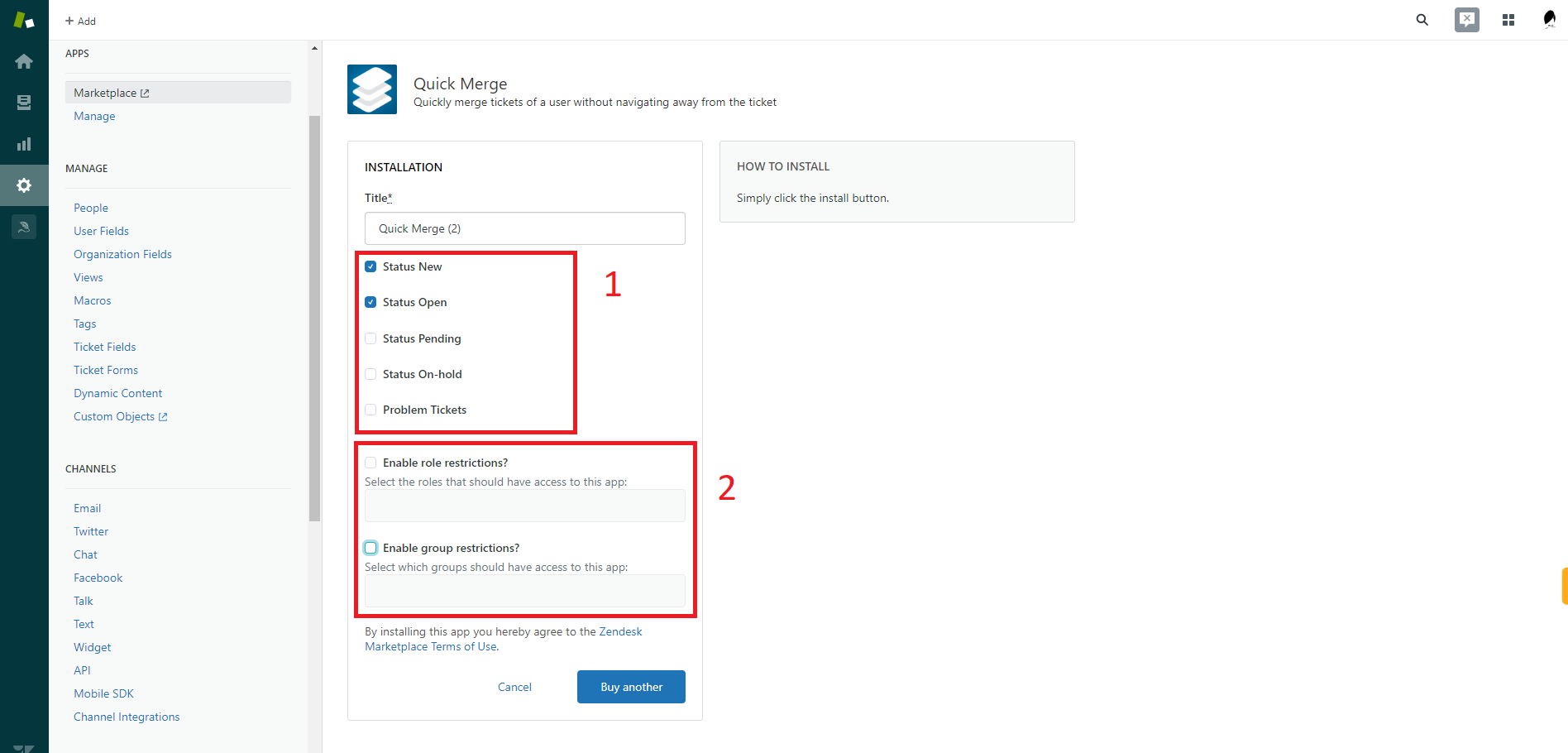Uncheck the Status New checkbox
The image size is (1568, 753).
pyautogui.click(x=370, y=266)
